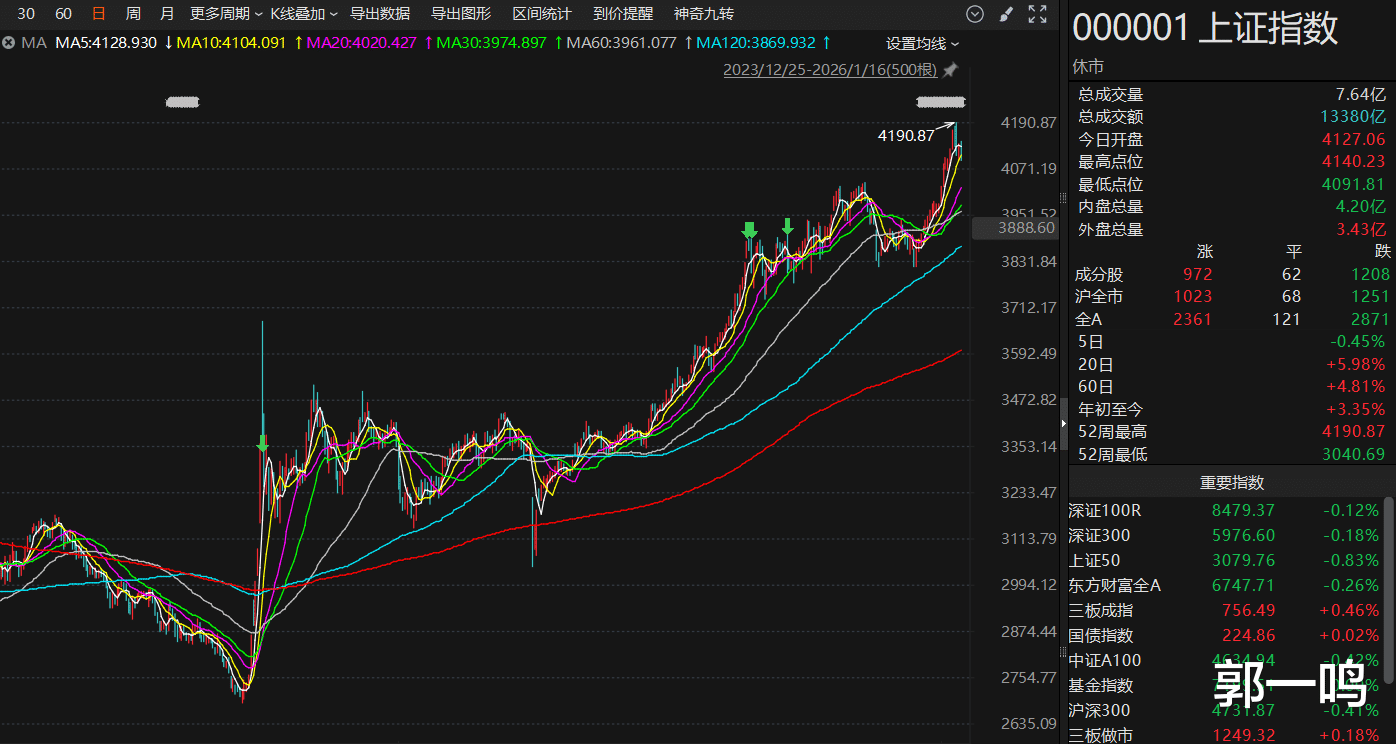Image resolution: width=1396 pixels, height=744 pixels.
Task: Click the 总成交额 value 13380亿
Action: click(x=1354, y=117)
